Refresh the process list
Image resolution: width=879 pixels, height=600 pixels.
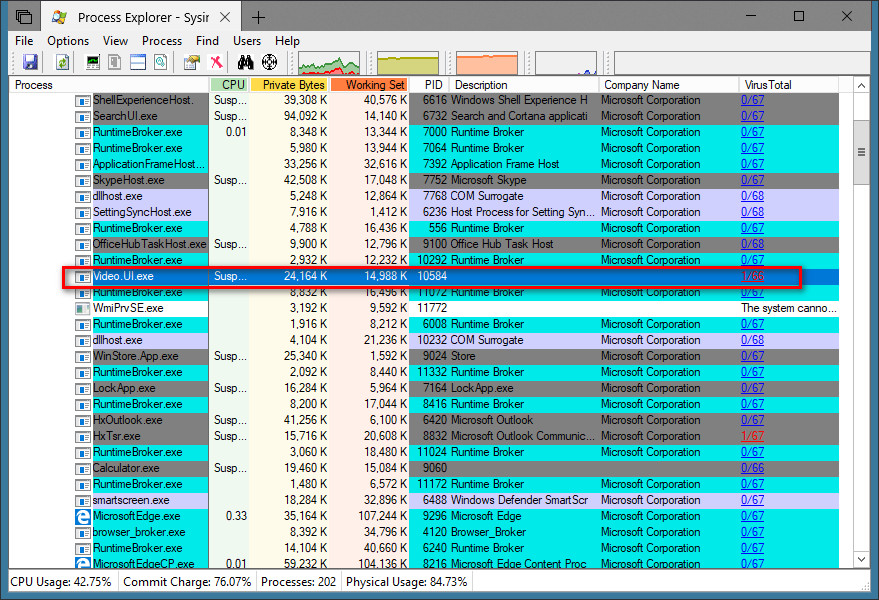pos(61,61)
